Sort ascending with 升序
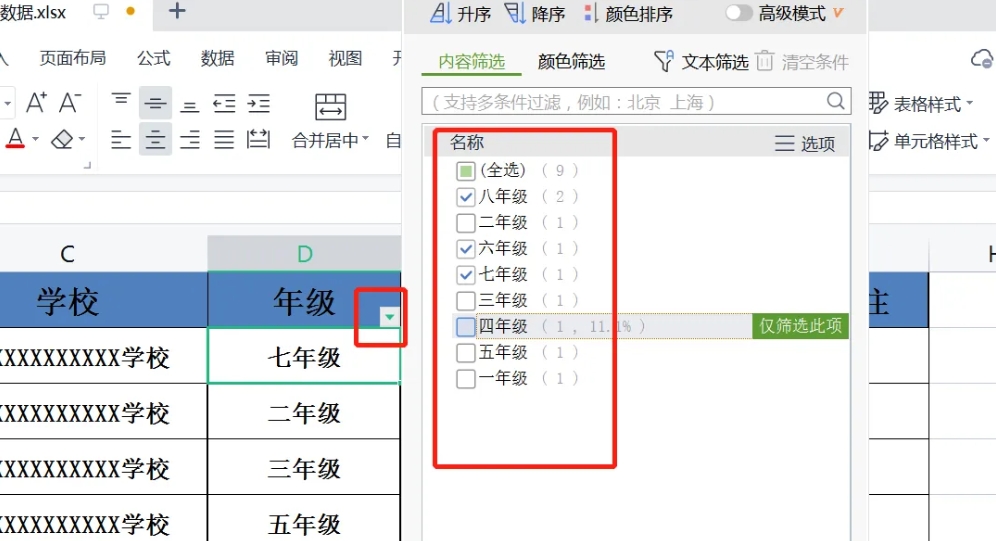The height and width of the screenshot is (541, 996). 461,13
